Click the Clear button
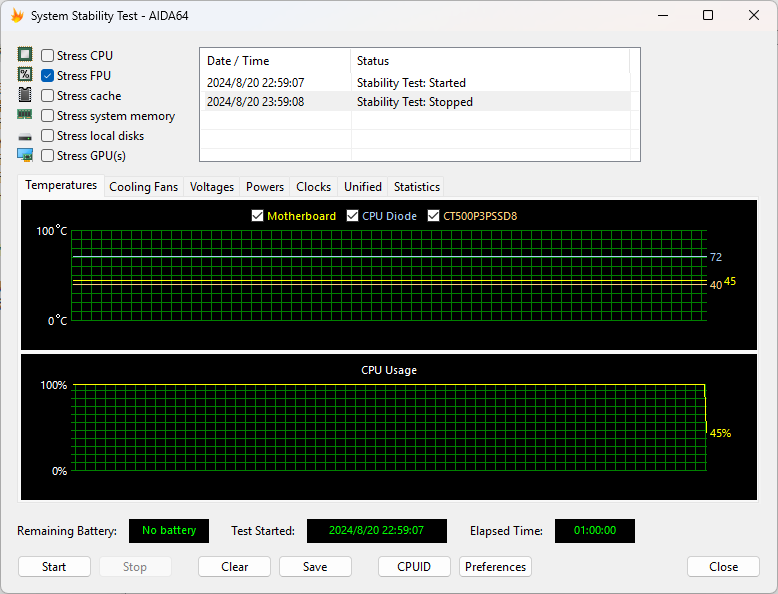The width and height of the screenshot is (778, 594). 234,567
